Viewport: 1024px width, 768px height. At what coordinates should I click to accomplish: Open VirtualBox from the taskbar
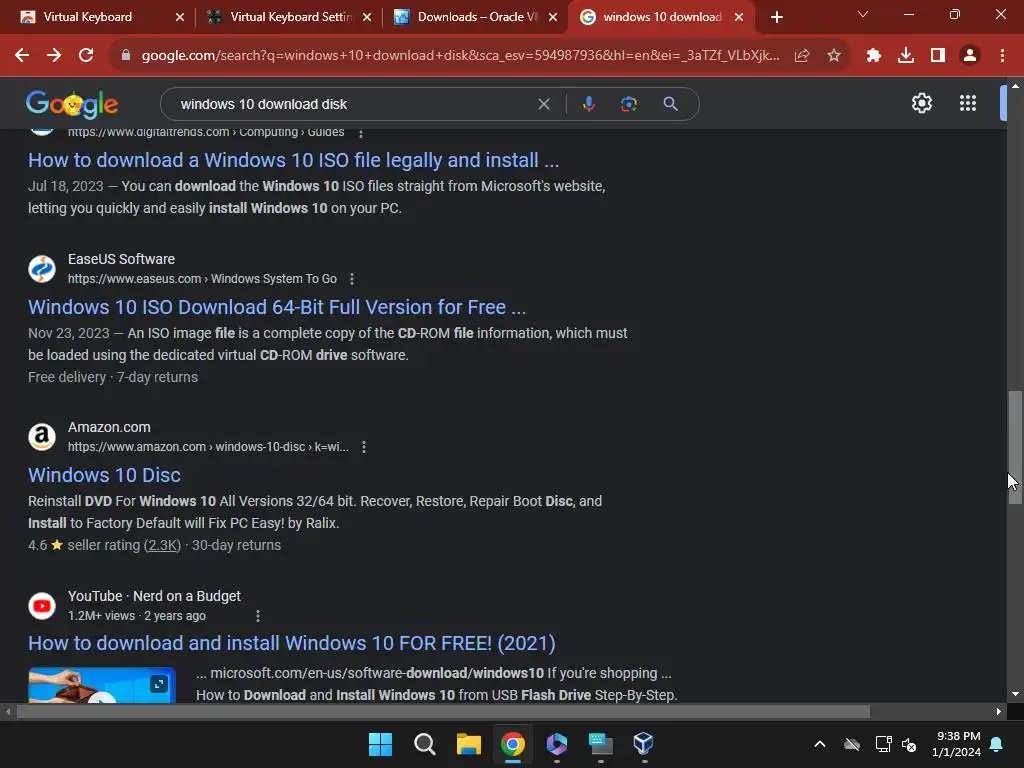pyautogui.click(x=643, y=744)
